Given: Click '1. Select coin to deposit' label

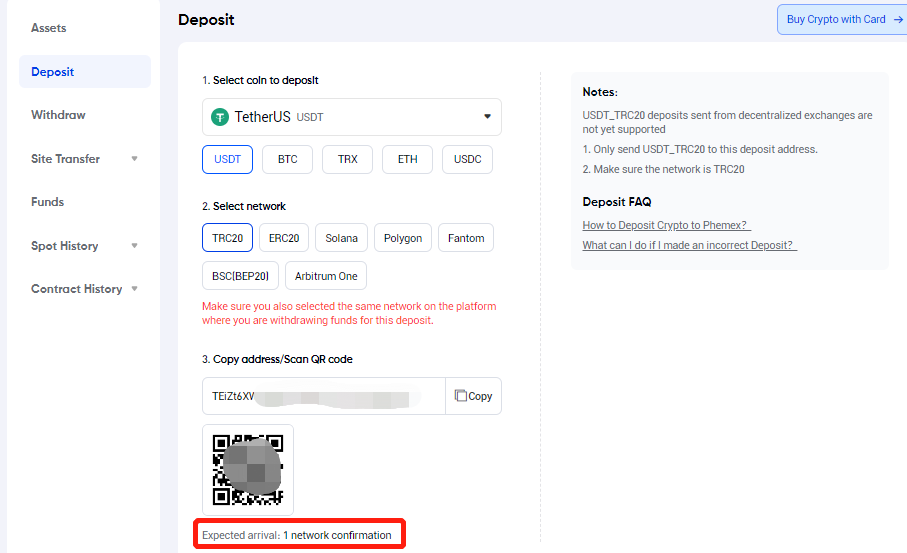Looking at the screenshot, I should [260, 80].
